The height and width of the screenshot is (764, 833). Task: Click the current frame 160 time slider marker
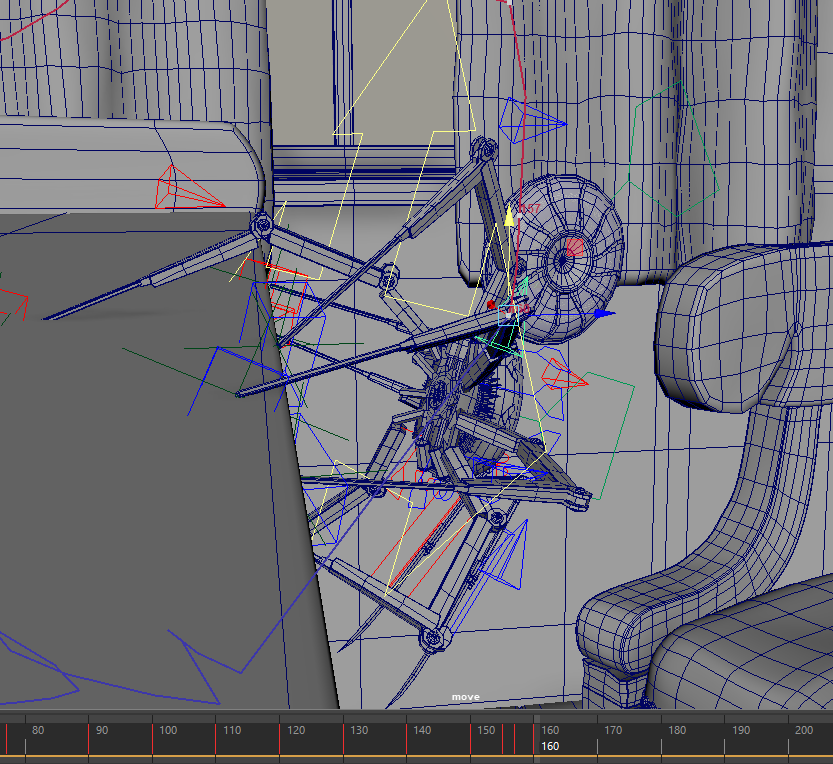(x=537, y=736)
